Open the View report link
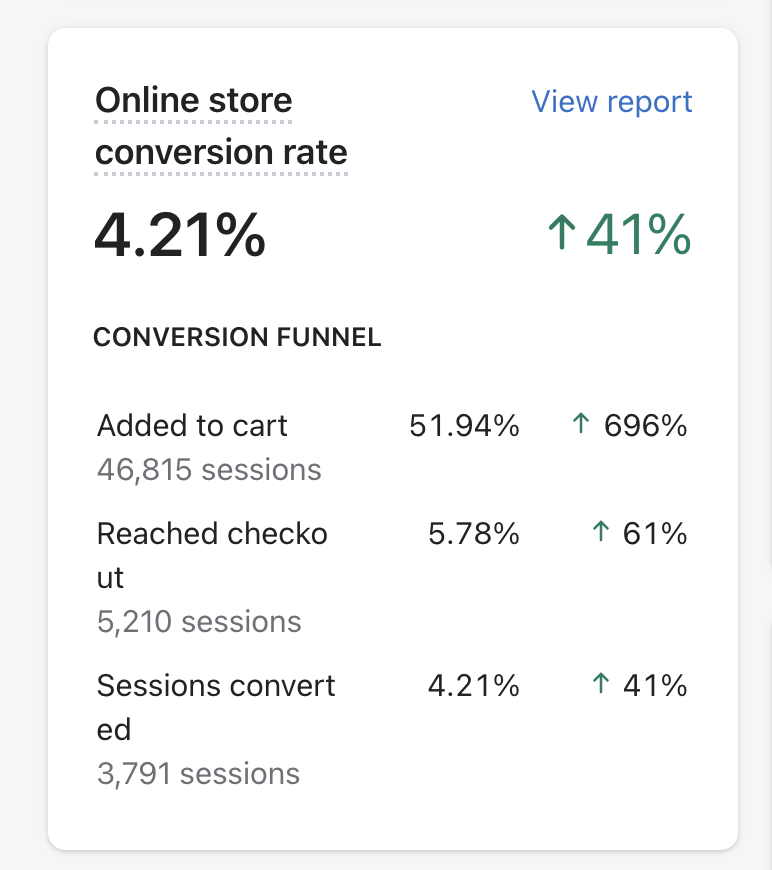Image resolution: width=772 pixels, height=870 pixels. click(x=611, y=102)
